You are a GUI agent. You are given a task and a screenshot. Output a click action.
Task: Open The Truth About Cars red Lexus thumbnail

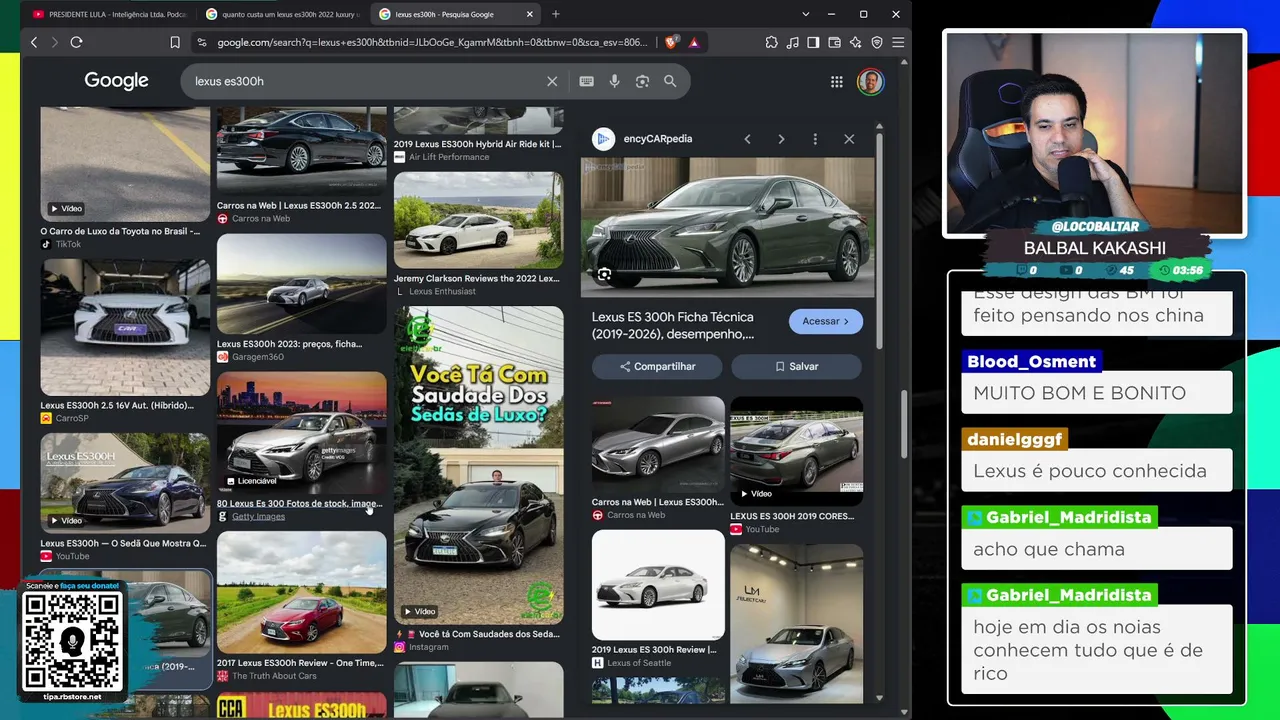(x=301, y=592)
